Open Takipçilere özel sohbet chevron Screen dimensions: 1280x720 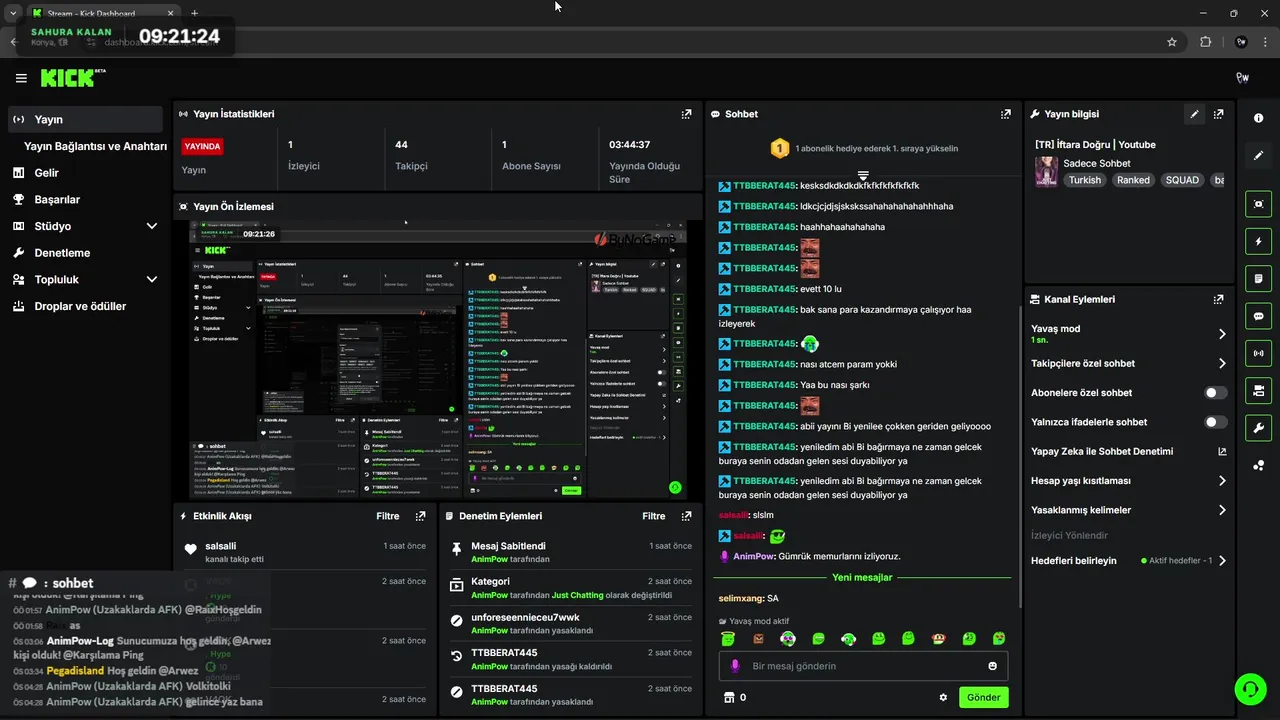(1222, 364)
